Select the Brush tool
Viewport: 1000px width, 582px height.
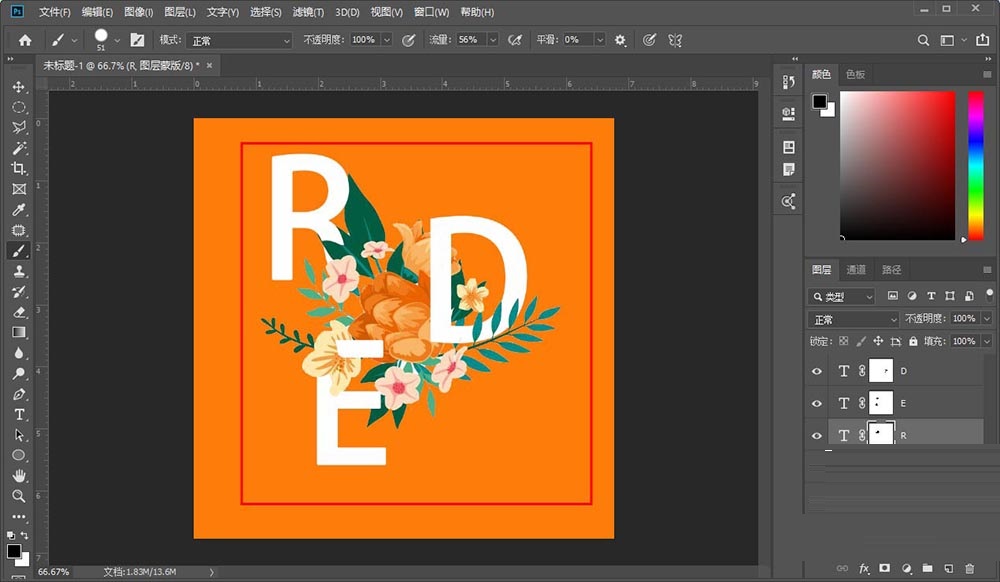[x=19, y=251]
